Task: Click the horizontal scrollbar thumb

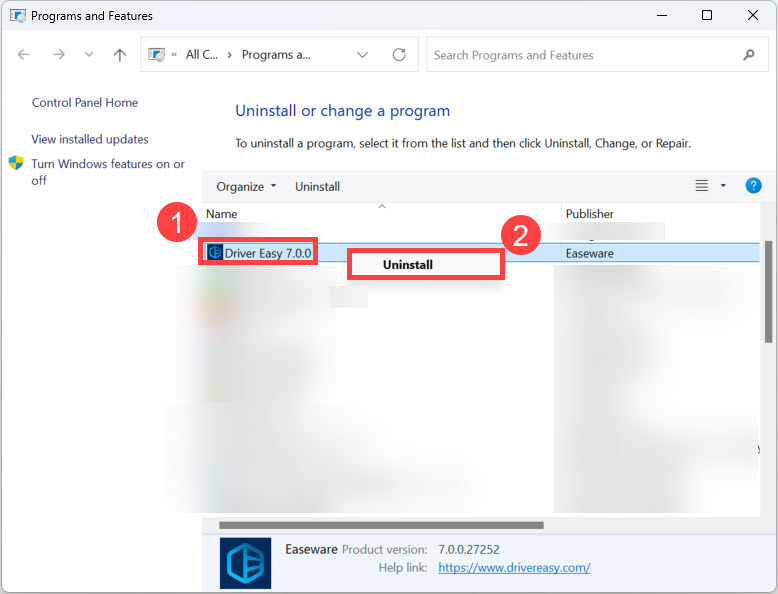Action: (380, 524)
